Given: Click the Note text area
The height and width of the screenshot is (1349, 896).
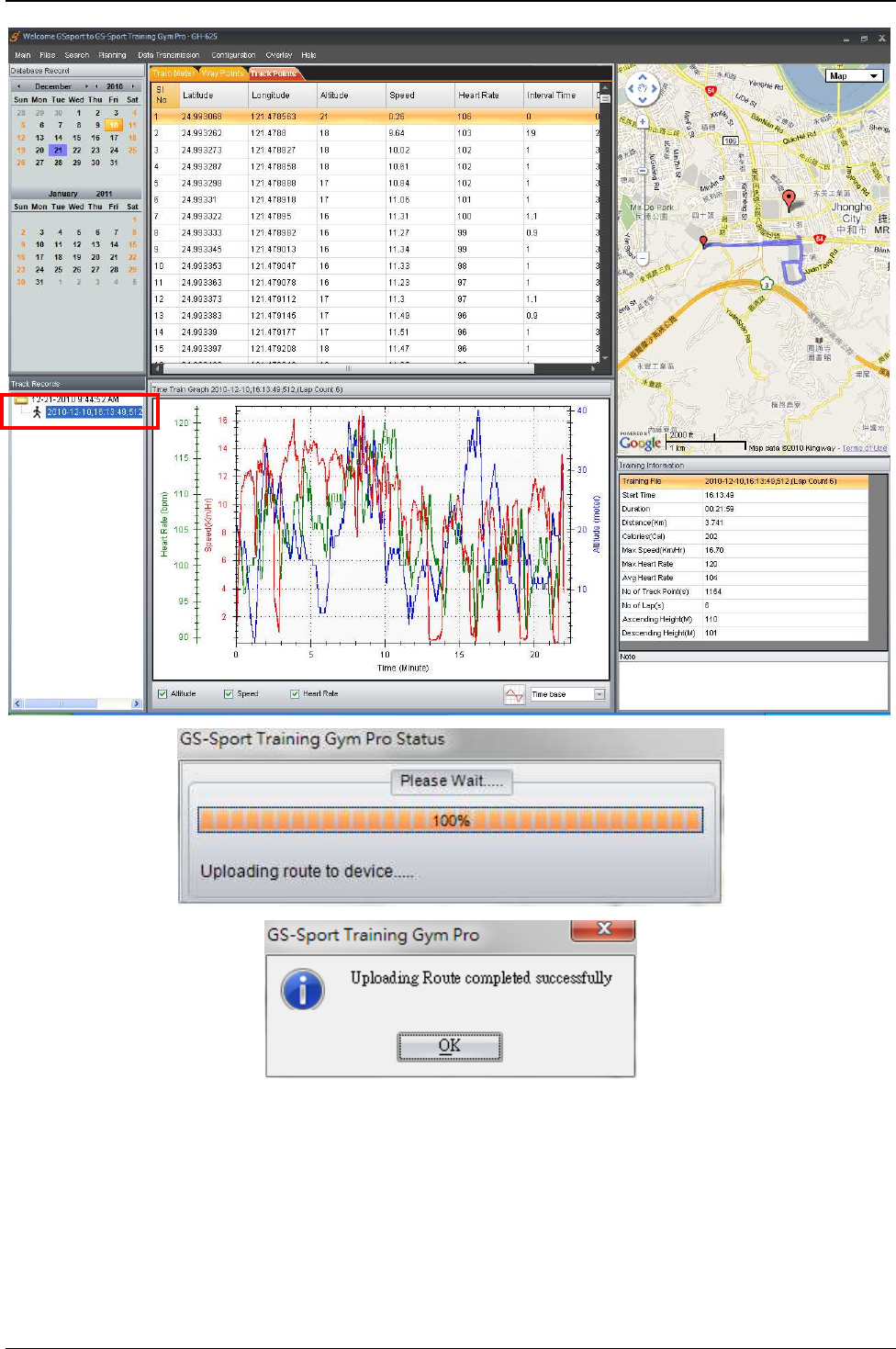Looking at the screenshot, I should [x=753, y=684].
